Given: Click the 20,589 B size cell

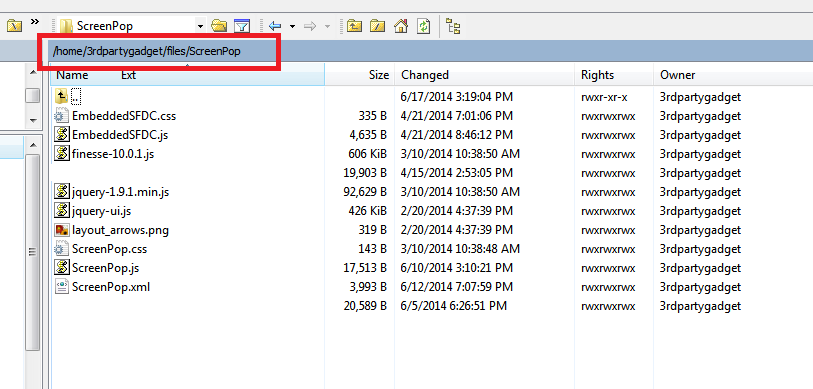Looking at the screenshot, I should point(366,306).
